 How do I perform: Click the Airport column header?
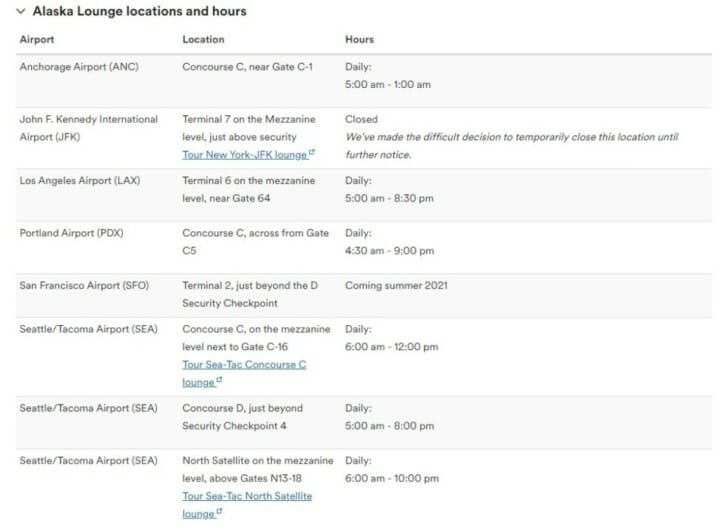pos(37,40)
